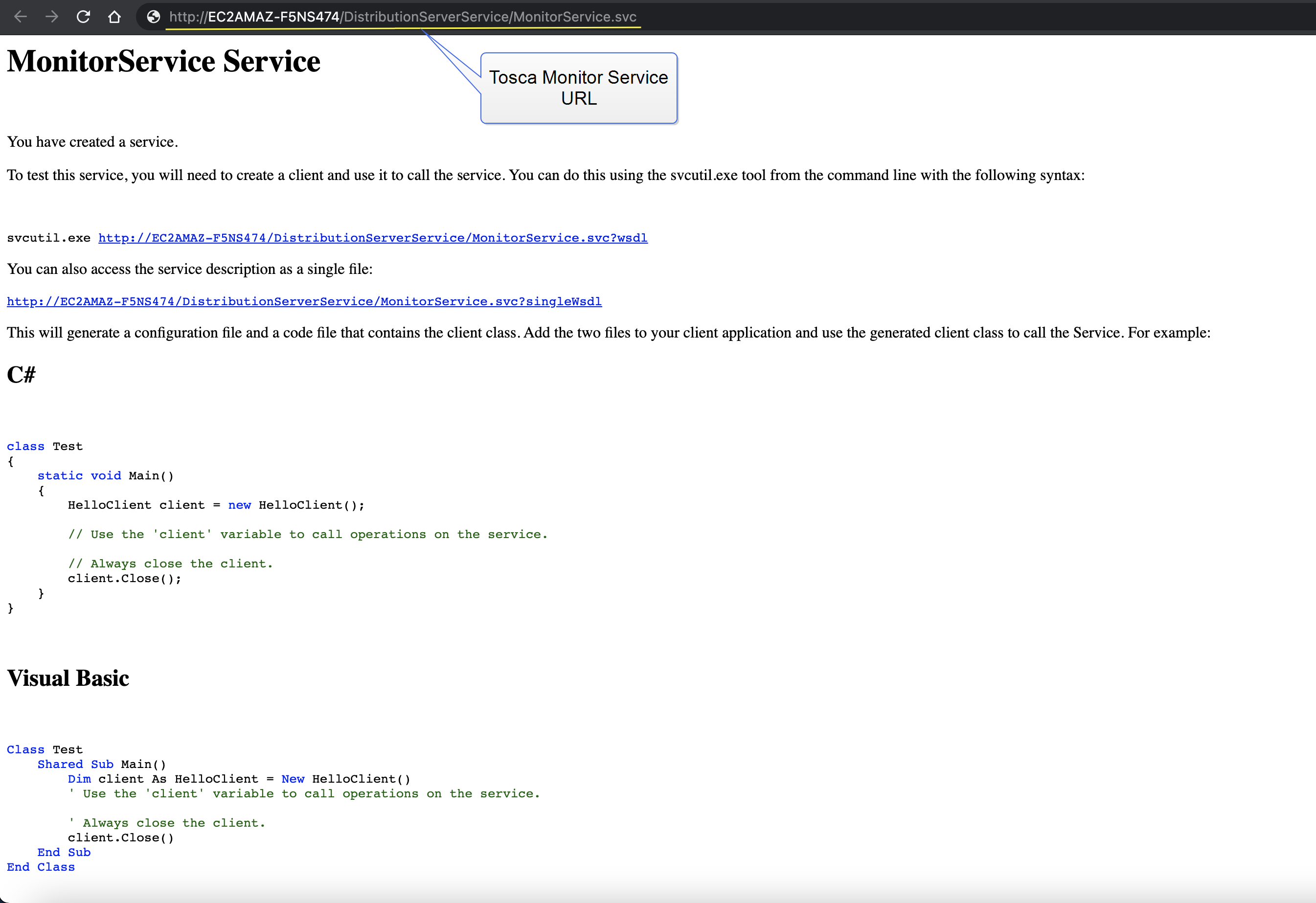This screenshot has width=1316, height=903.
Task: Open the MonitorService.svc?wsdl link
Action: point(373,238)
